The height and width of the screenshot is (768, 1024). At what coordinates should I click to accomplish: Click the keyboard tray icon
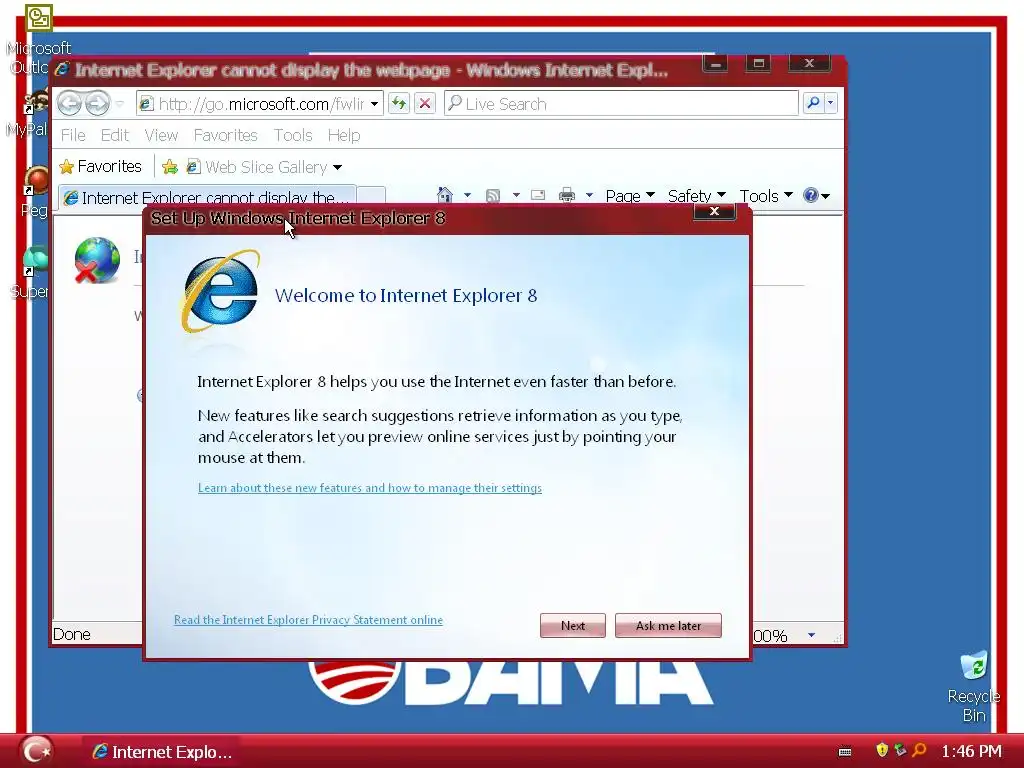pyautogui.click(x=845, y=752)
